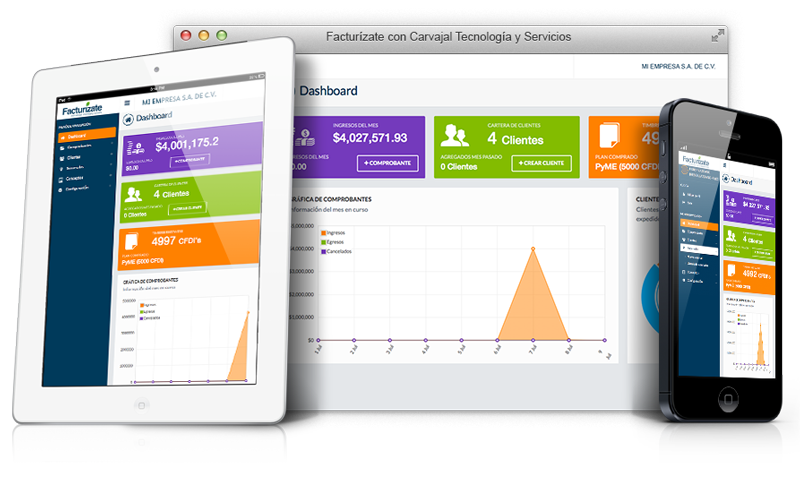This screenshot has height=489, width=800.
Task: Click document icon in desktop orange card
Action: click(609, 135)
